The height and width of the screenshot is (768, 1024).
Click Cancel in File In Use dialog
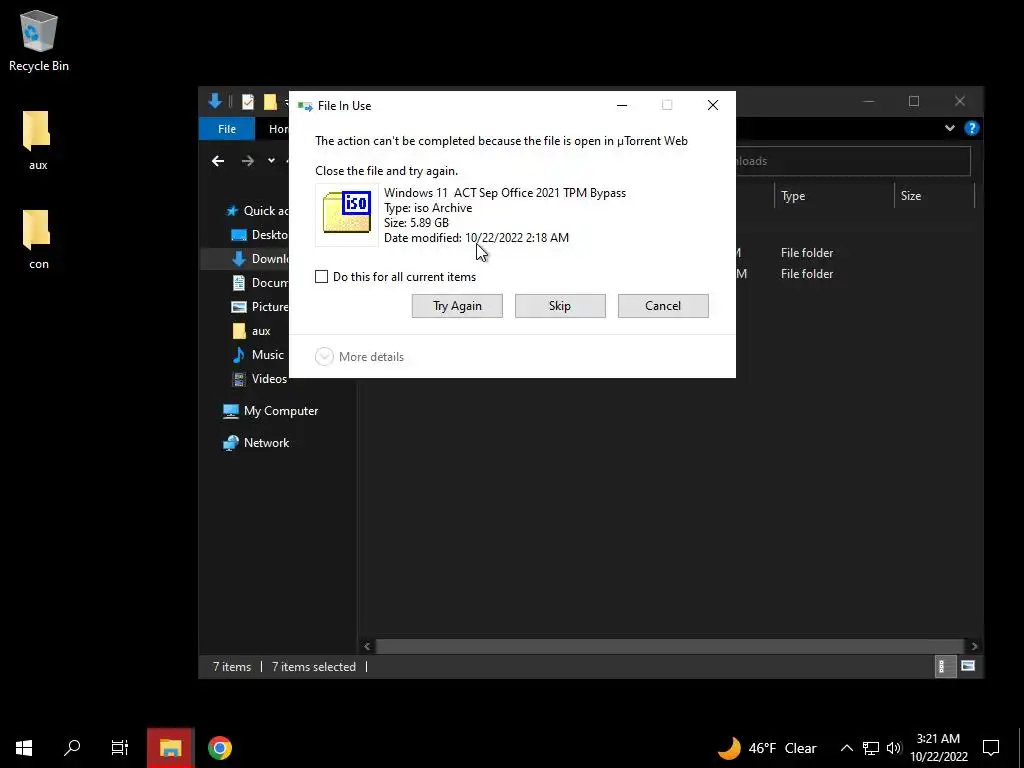click(x=663, y=306)
